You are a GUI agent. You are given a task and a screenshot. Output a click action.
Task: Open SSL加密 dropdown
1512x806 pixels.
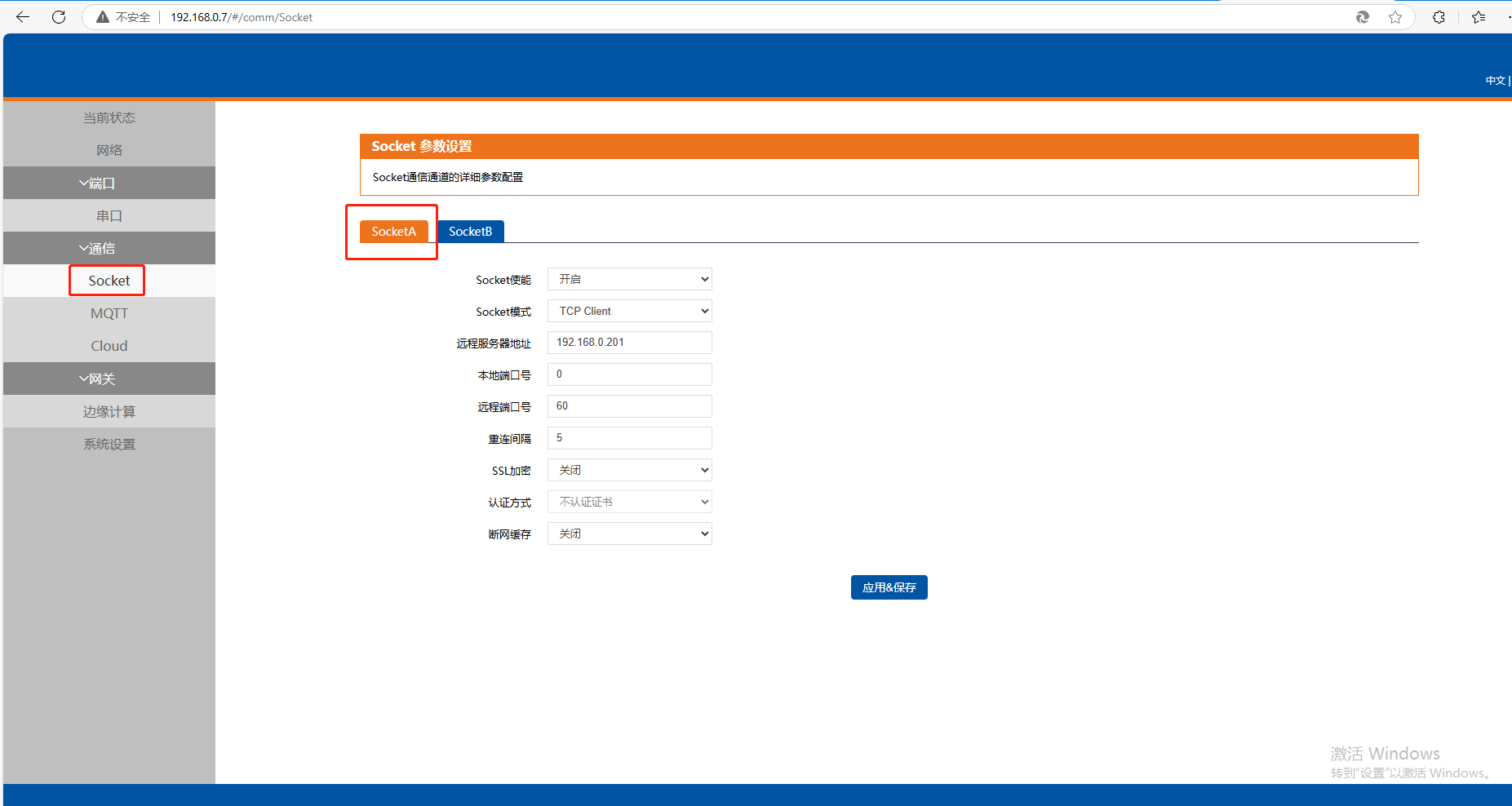630,470
